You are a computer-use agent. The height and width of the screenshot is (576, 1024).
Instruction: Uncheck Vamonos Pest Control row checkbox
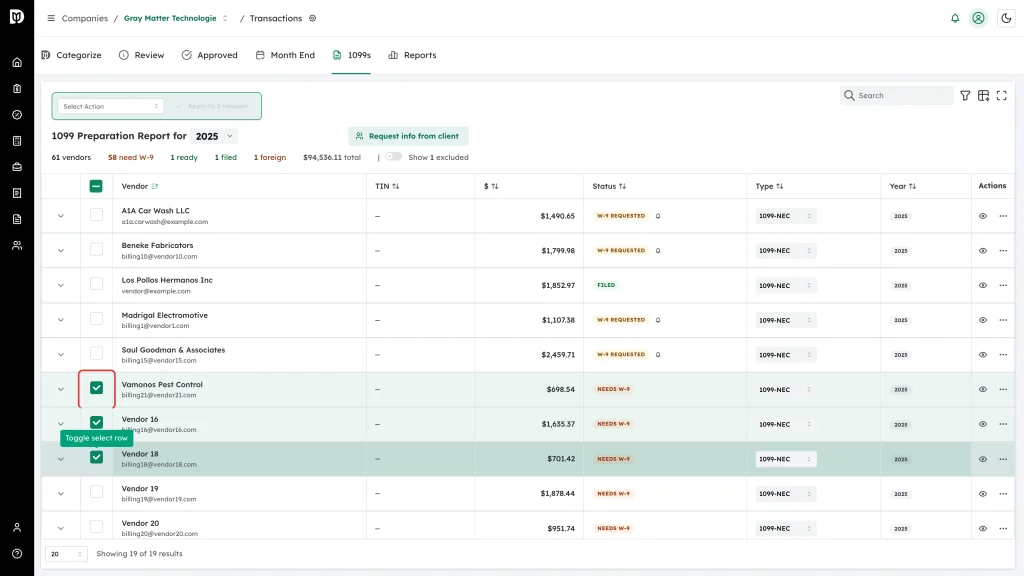pyautogui.click(x=96, y=388)
